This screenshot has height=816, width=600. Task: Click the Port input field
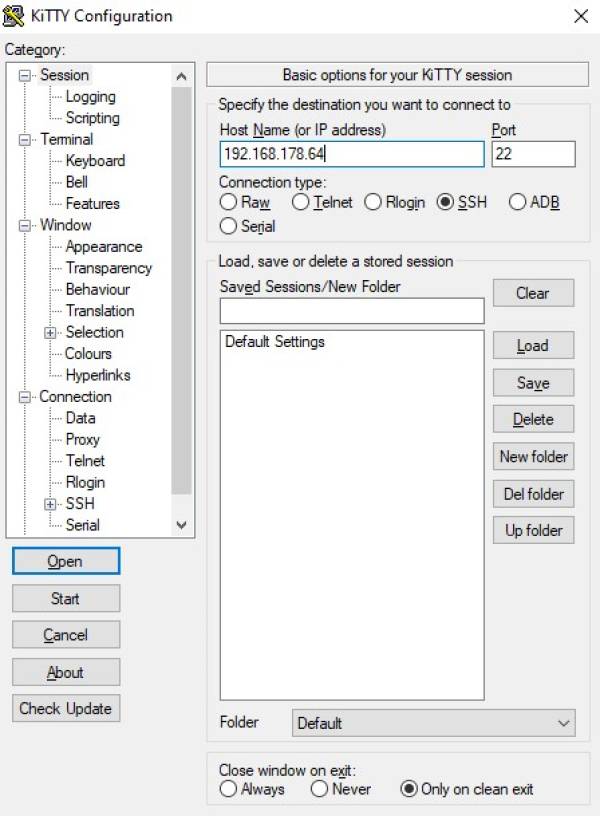point(533,154)
